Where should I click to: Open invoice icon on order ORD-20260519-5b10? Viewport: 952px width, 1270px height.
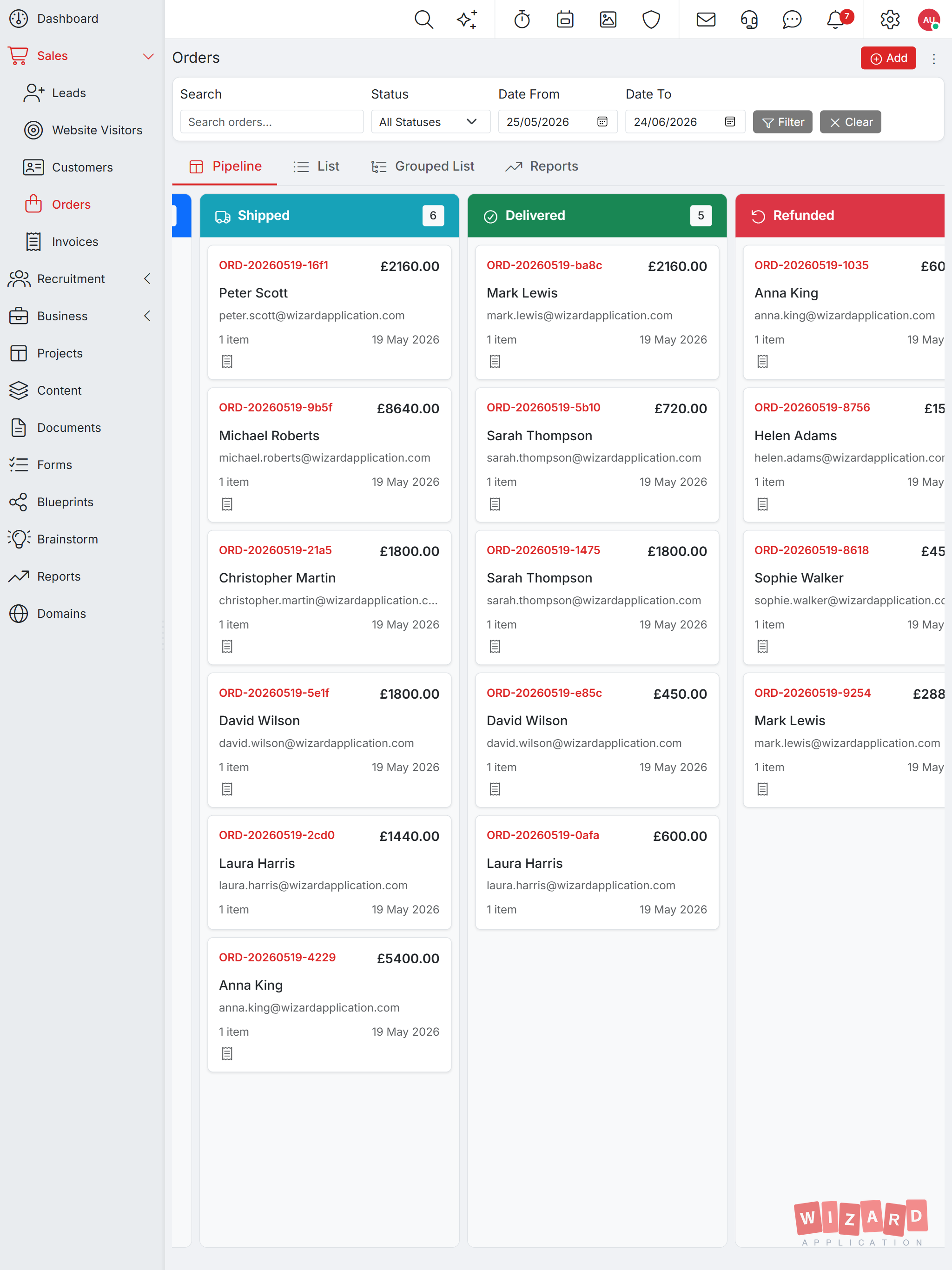[495, 504]
